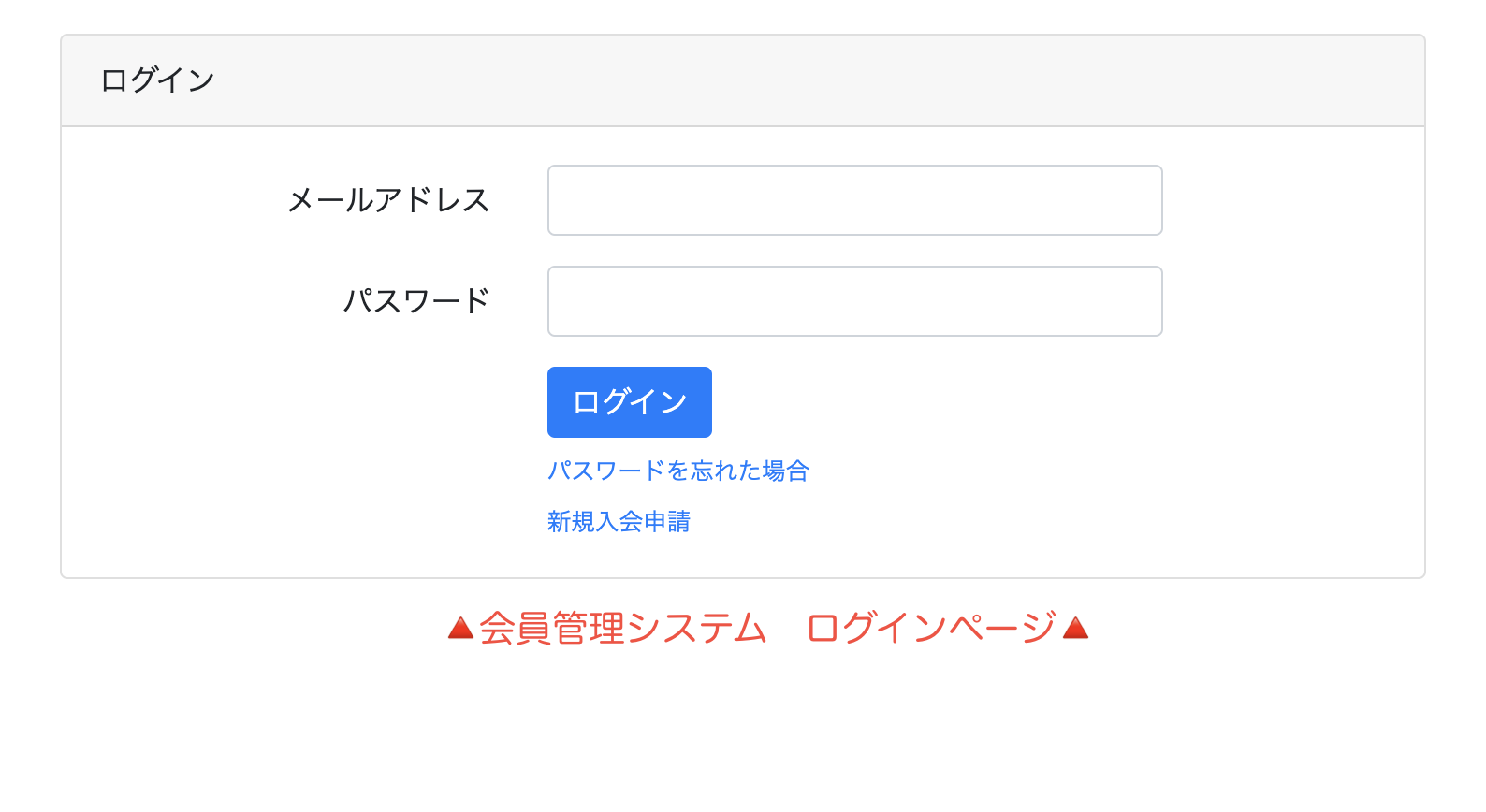Viewport: 1486px width, 812px height.
Task: Click the メールアドレス field label
Action: click(388, 200)
